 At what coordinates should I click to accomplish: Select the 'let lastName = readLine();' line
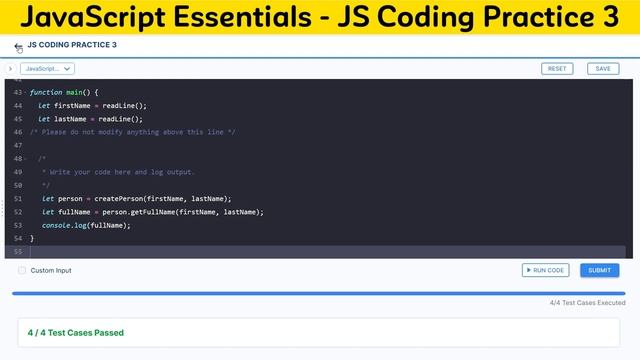pos(90,119)
